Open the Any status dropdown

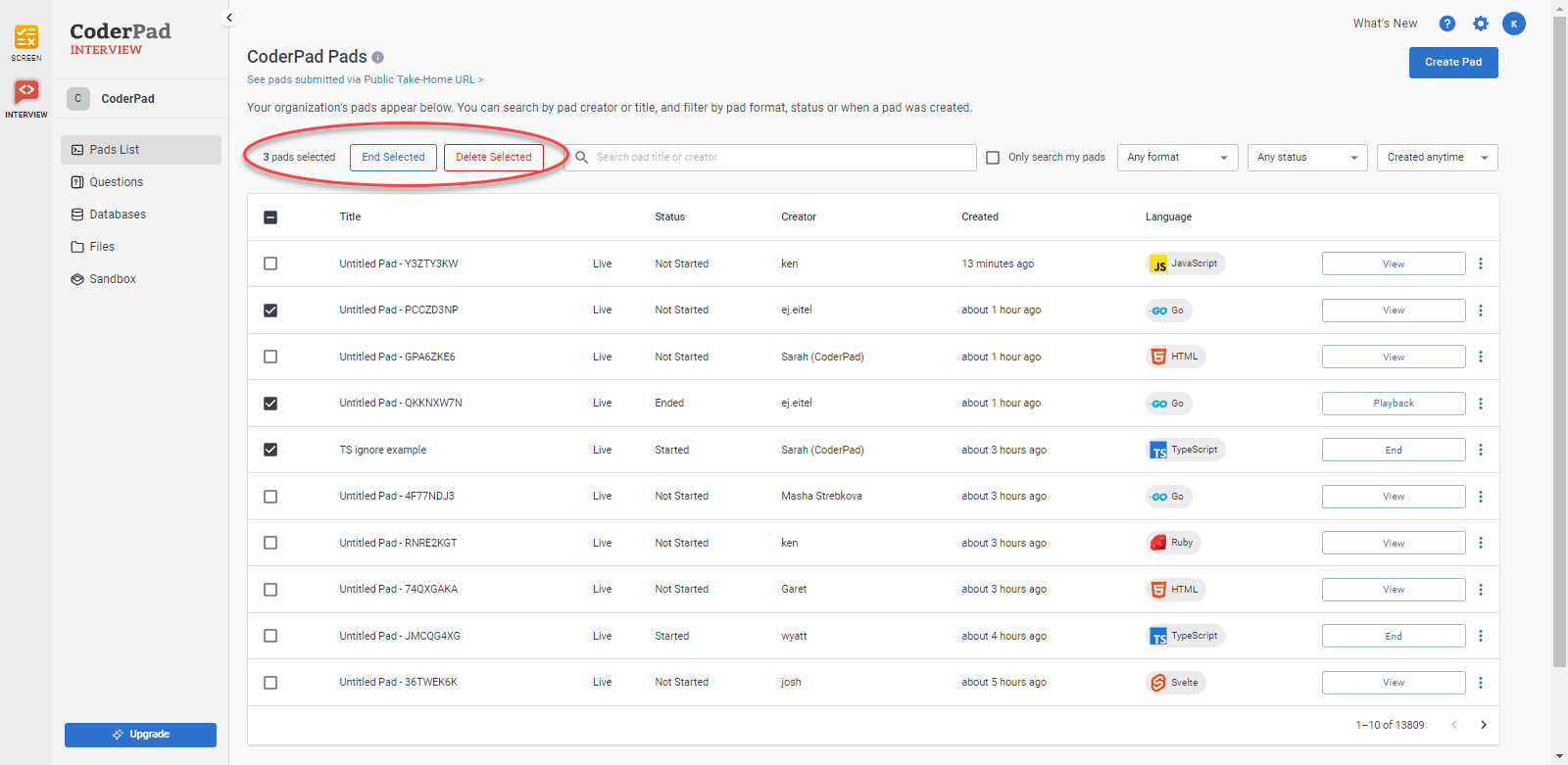[1306, 158]
